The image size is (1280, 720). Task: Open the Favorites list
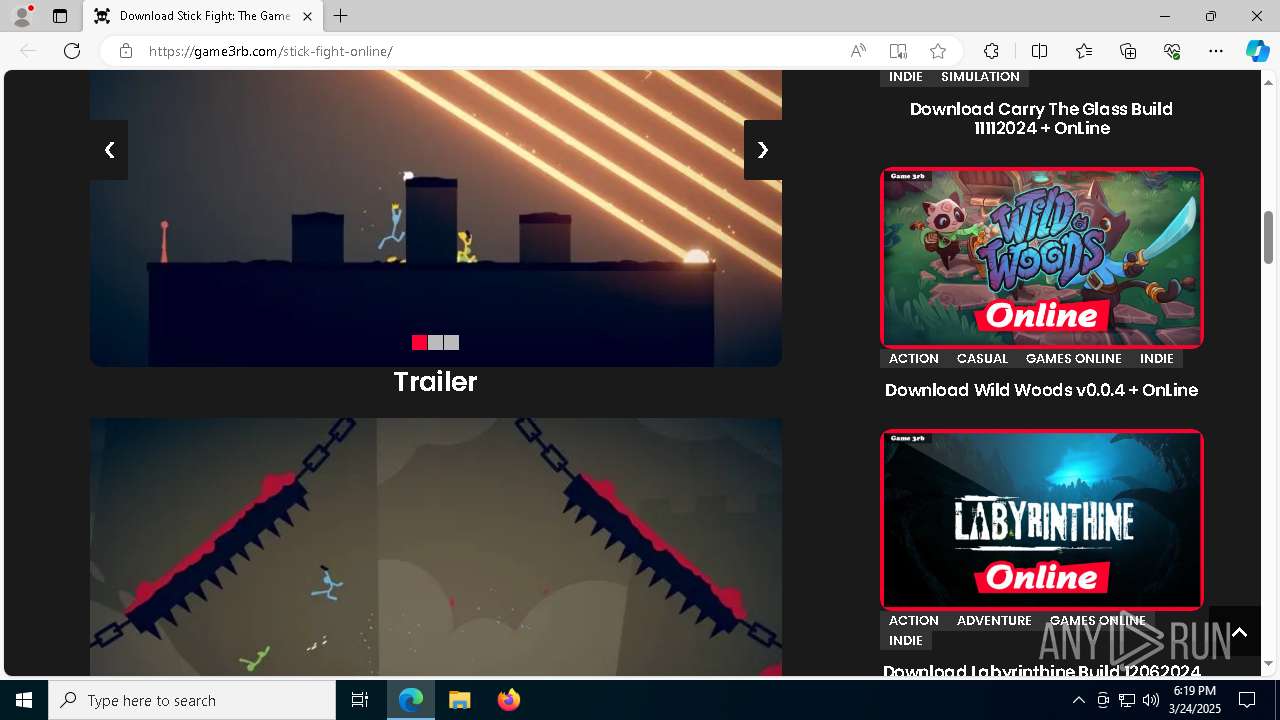coord(1084,51)
